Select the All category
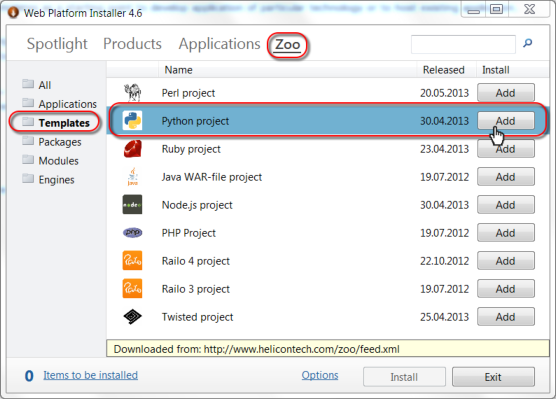Screen dimensions: 556x399 tap(45, 85)
